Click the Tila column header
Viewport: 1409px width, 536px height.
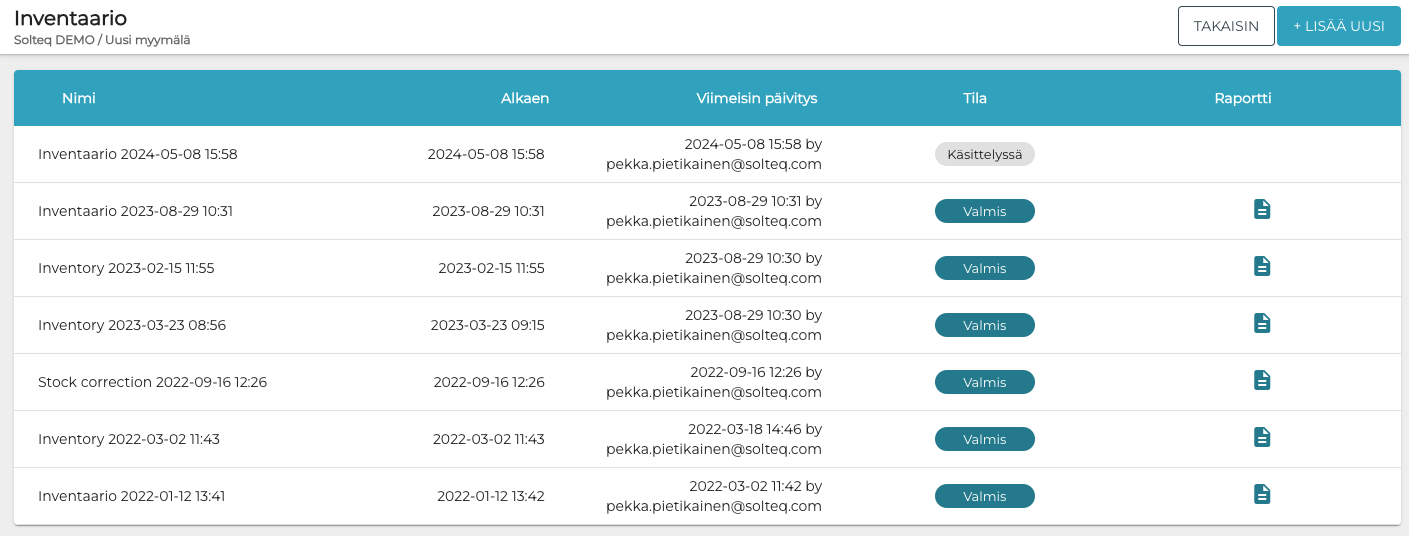[x=975, y=98]
